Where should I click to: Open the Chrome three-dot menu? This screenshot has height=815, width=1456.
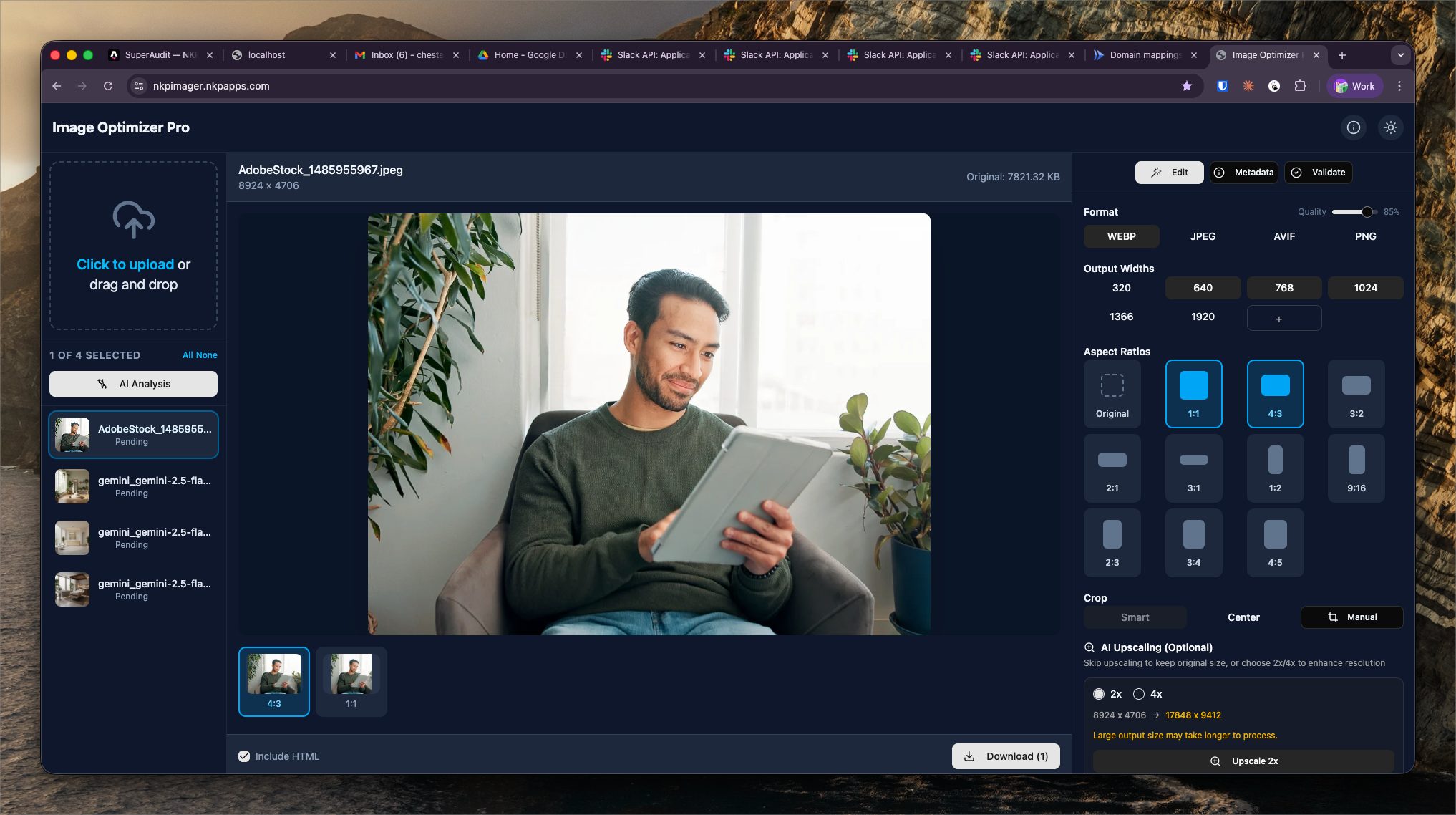pos(1399,86)
